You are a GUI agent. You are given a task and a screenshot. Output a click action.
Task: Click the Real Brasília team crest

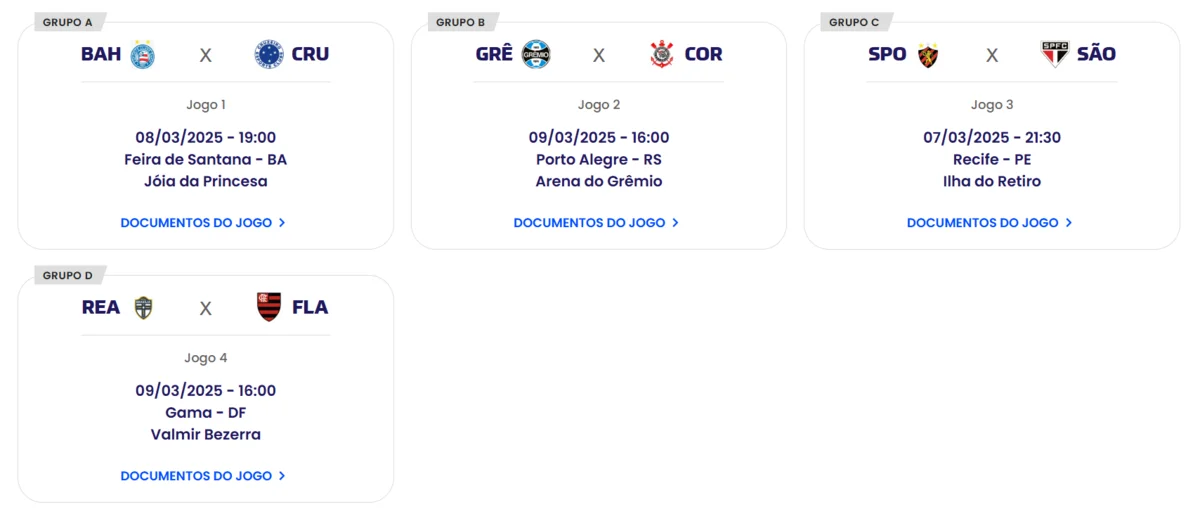click(144, 307)
